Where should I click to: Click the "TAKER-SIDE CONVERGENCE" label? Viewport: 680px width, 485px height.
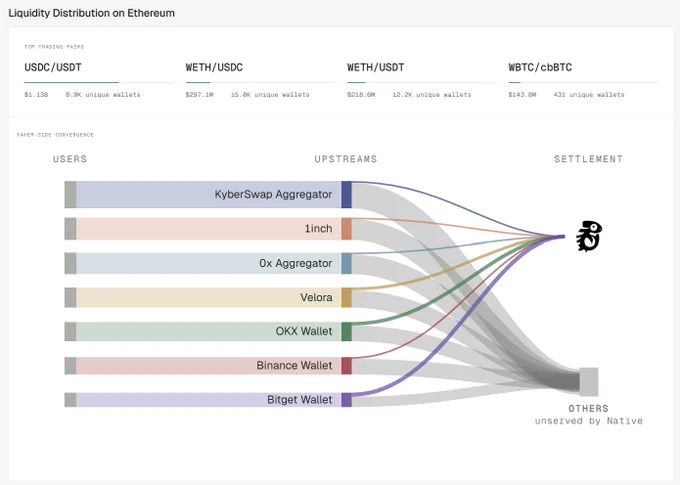click(x=55, y=135)
